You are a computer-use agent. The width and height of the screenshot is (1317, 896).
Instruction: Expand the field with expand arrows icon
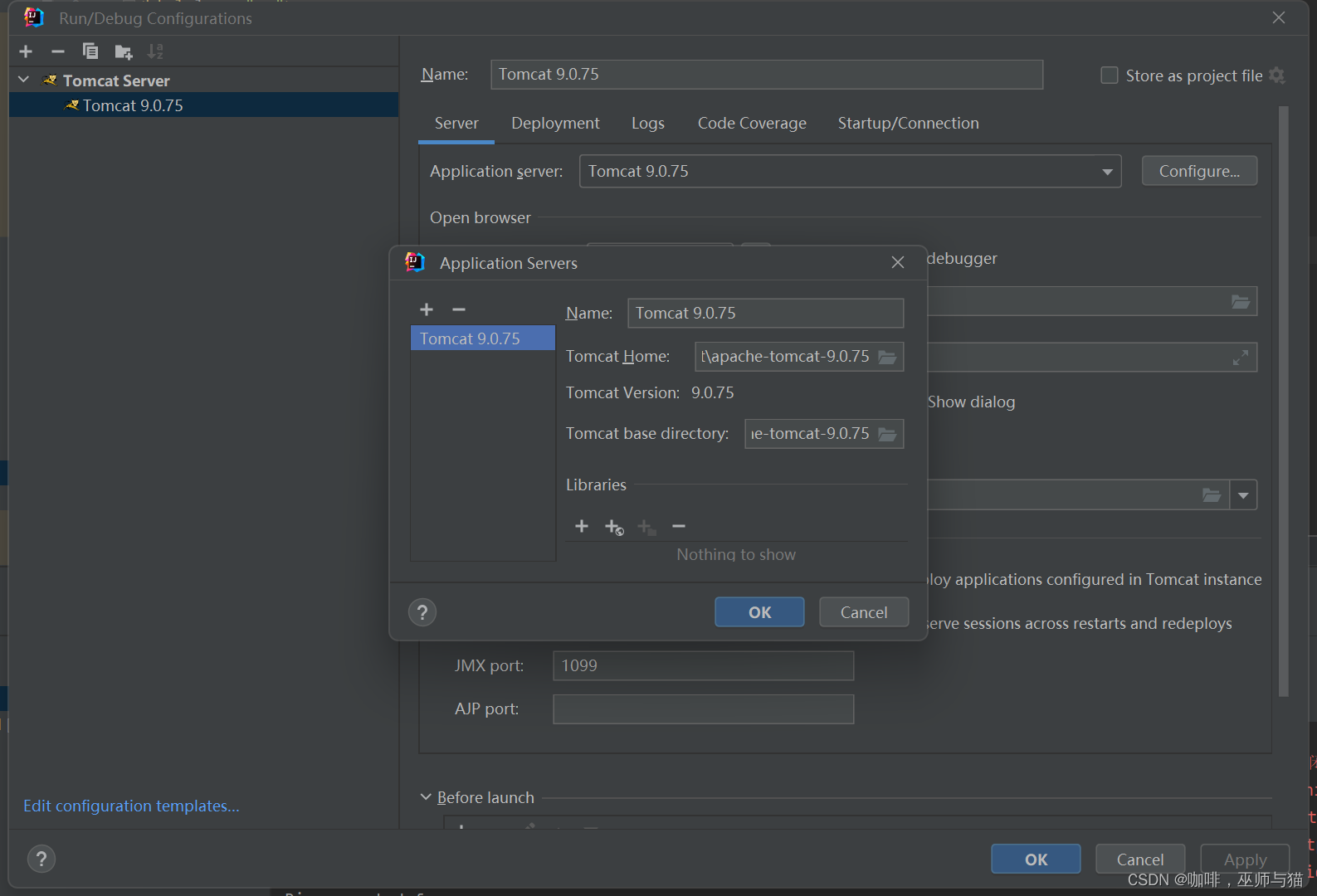1241,358
